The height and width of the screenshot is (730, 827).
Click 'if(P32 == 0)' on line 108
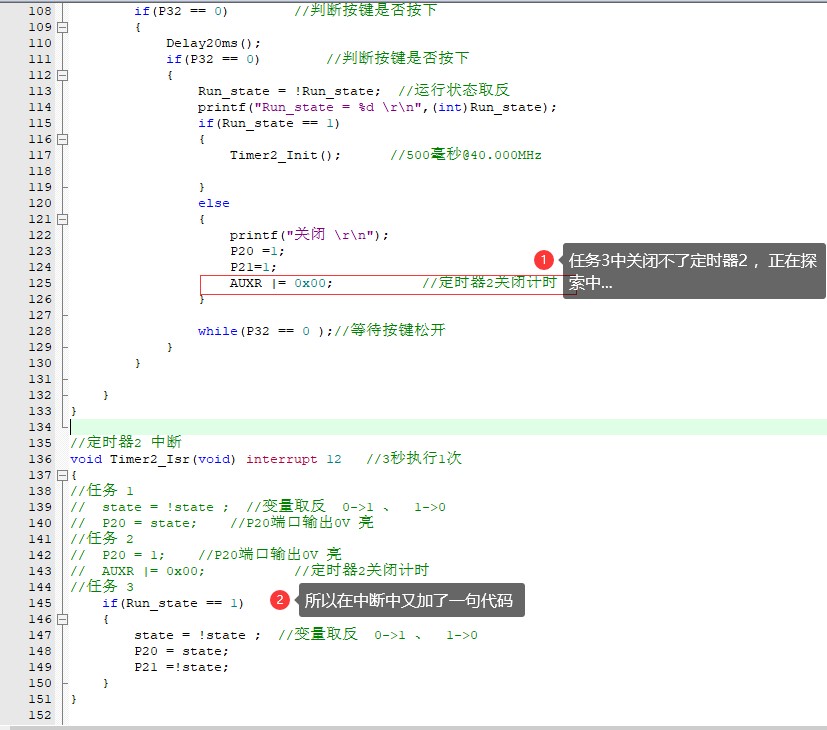181,12
